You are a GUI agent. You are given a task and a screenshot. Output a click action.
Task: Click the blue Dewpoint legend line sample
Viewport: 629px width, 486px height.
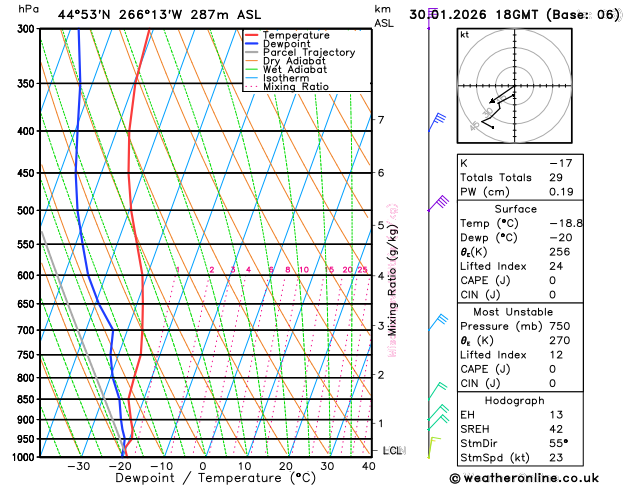click(x=252, y=44)
